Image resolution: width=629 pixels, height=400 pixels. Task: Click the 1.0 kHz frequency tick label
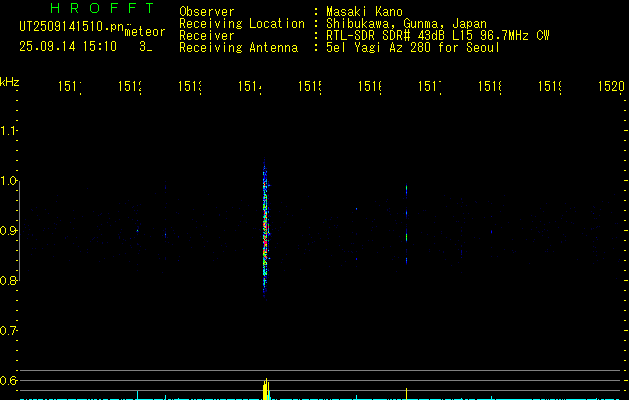pyautogui.click(x=8, y=180)
